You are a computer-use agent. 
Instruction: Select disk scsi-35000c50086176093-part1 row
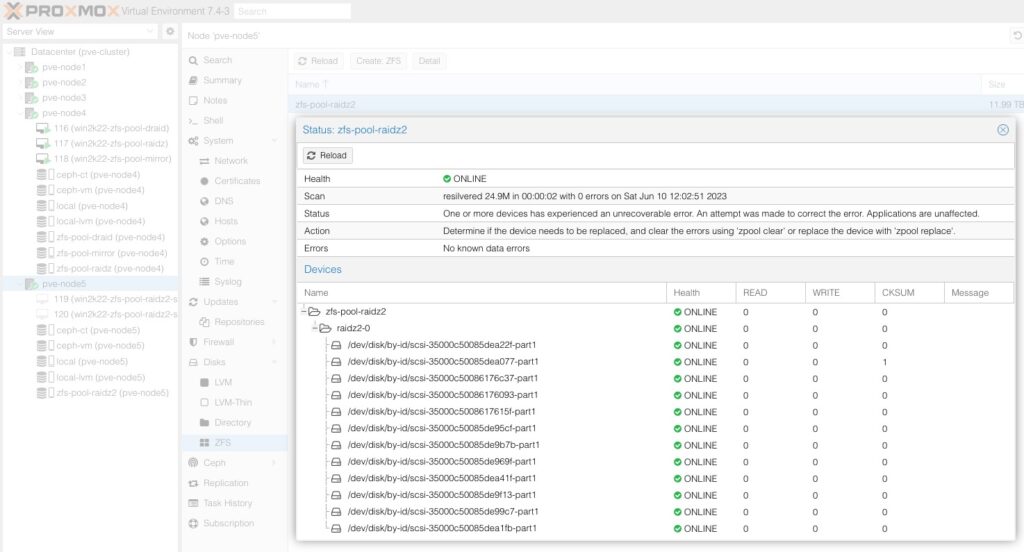pyautogui.click(x=655, y=395)
